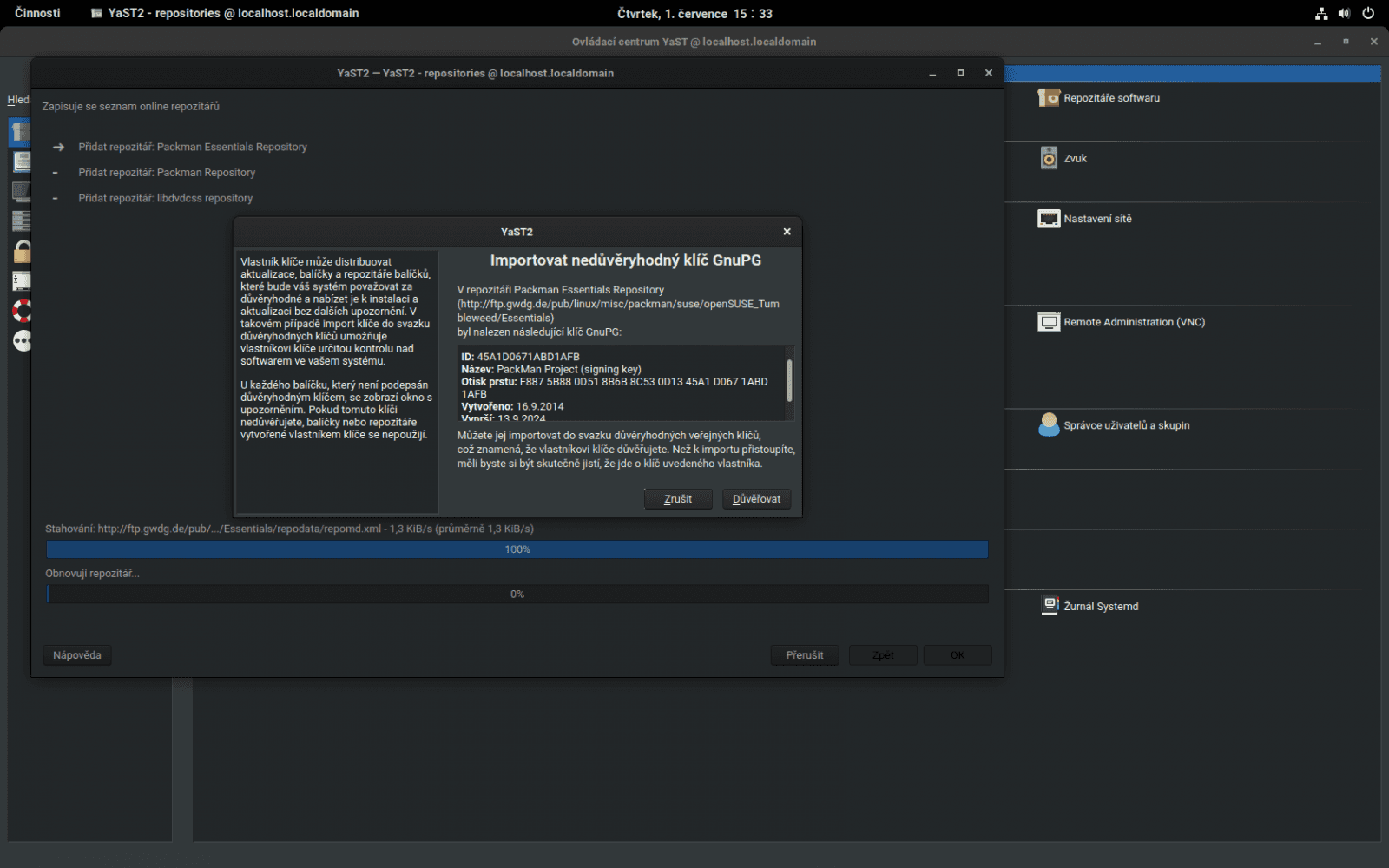Collapse the libdvdcss repository entry

click(x=56, y=198)
